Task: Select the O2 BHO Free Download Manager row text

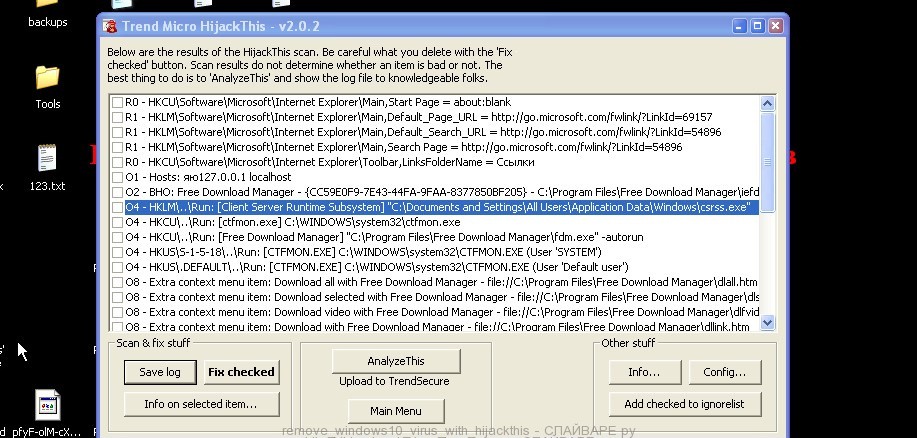Action: (x=442, y=192)
